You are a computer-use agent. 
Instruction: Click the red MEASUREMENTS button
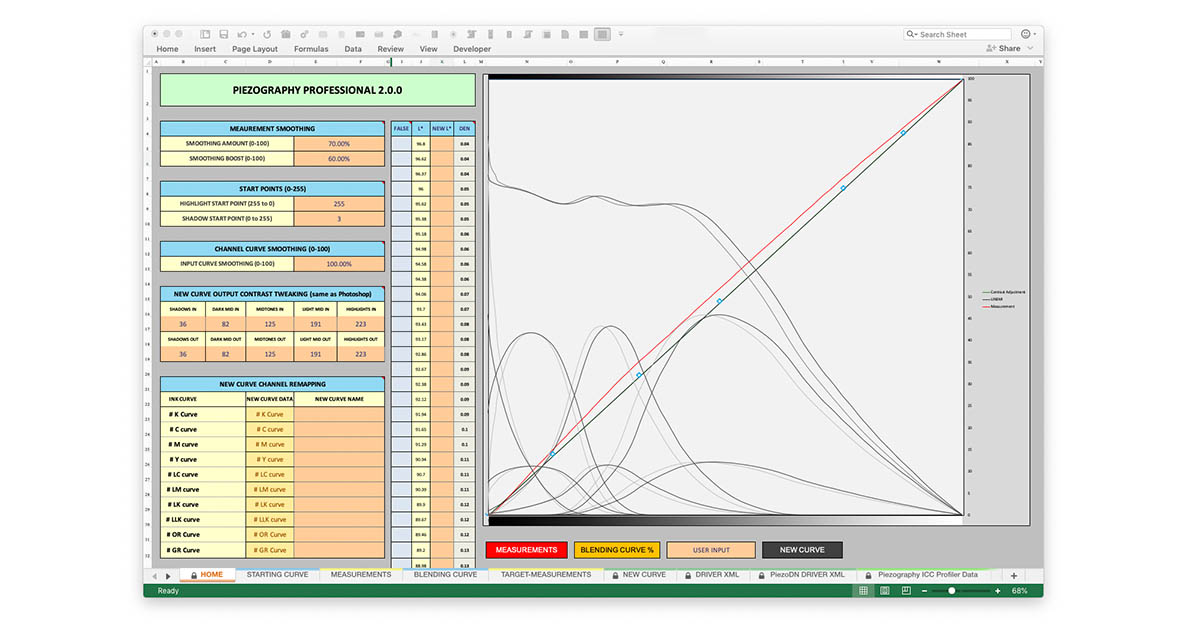click(526, 550)
